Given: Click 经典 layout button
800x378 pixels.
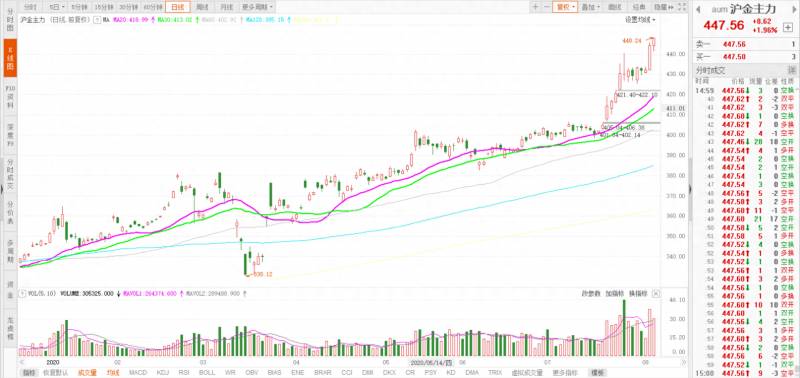Looking at the screenshot, I should tap(639, 7).
